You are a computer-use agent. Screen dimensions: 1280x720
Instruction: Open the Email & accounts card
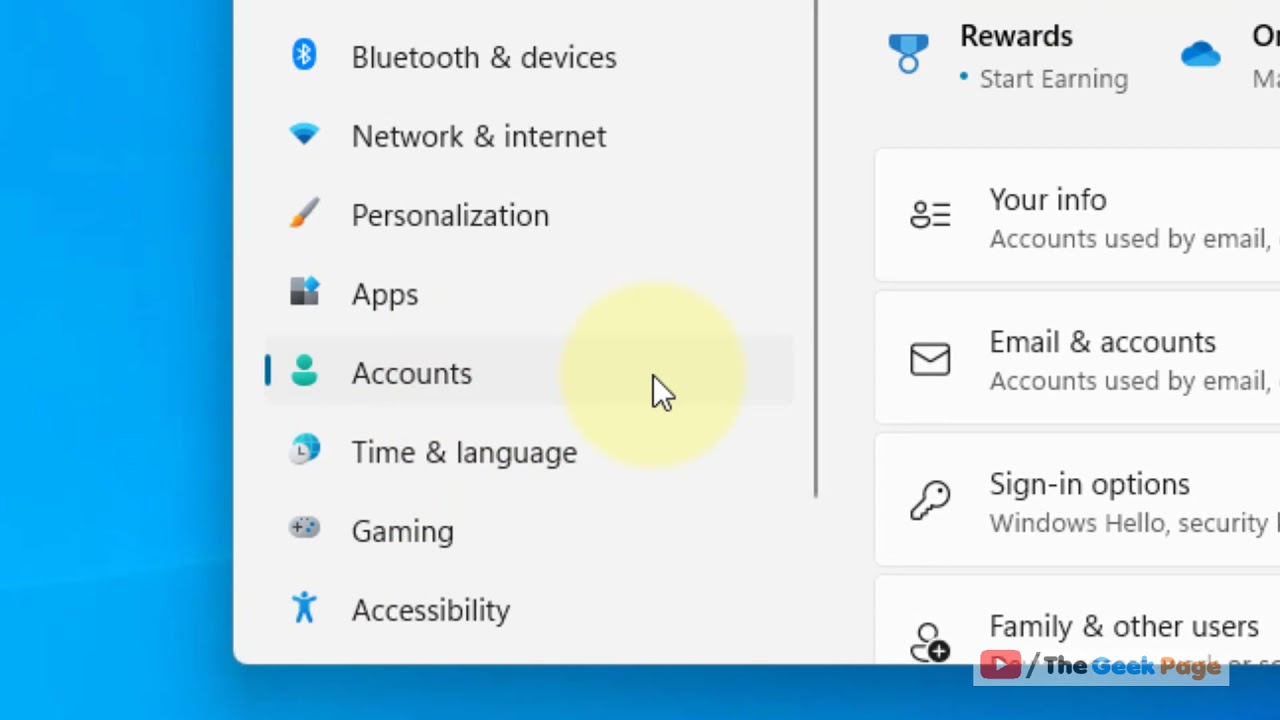(x=1077, y=358)
